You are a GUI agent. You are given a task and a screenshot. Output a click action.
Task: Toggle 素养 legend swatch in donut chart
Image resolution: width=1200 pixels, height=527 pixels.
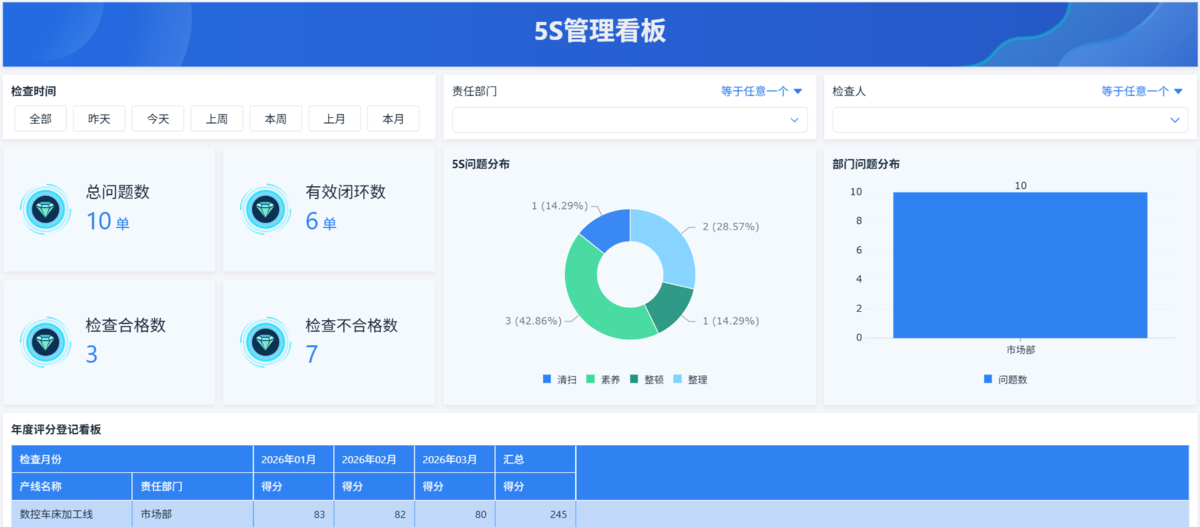(590, 379)
